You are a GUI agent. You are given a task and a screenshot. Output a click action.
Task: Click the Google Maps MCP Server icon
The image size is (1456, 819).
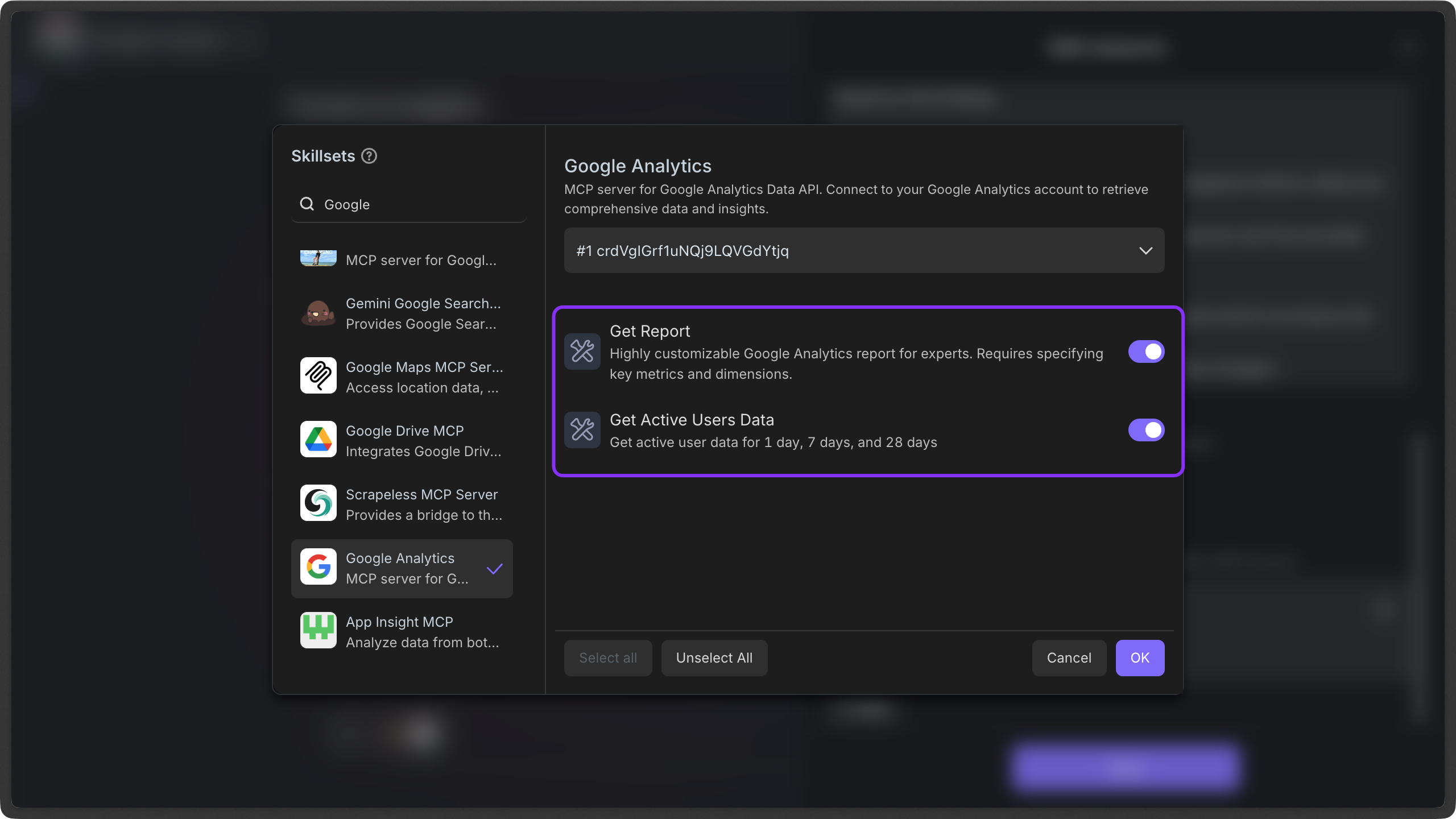318,375
